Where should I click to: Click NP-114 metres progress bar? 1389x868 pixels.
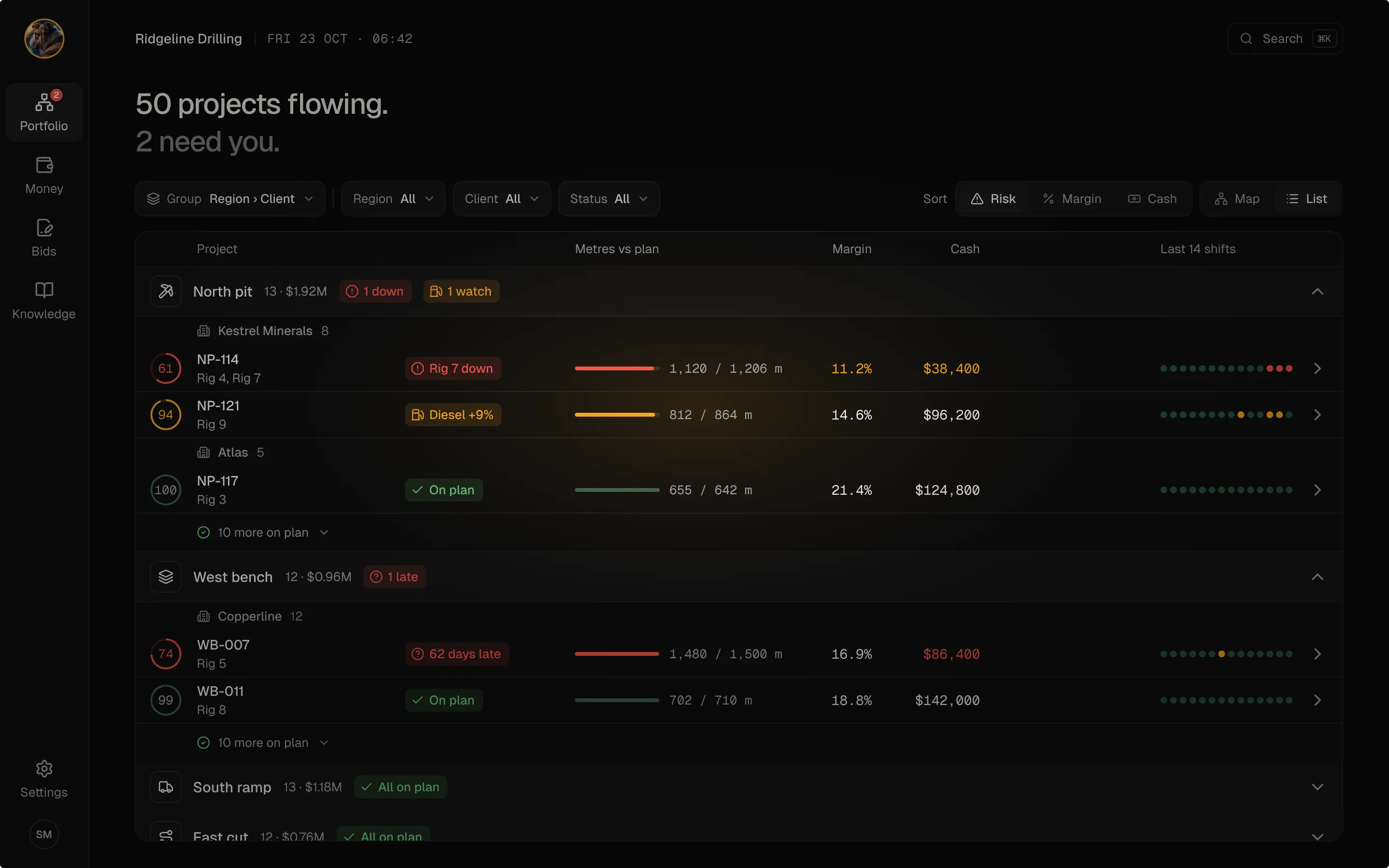(617, 368)
